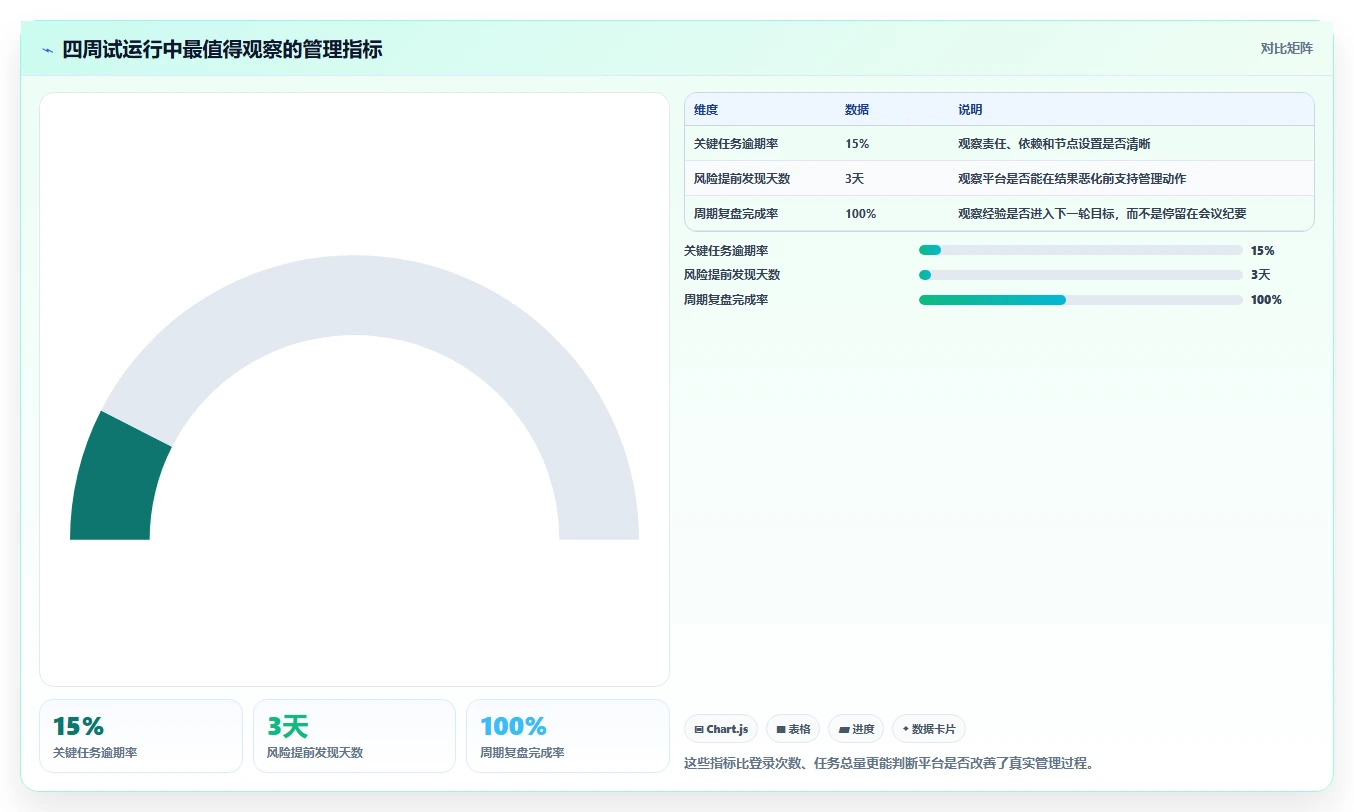
Task: Click the 15% table cell
Action: pyautogui.click(x=857, y=143)
